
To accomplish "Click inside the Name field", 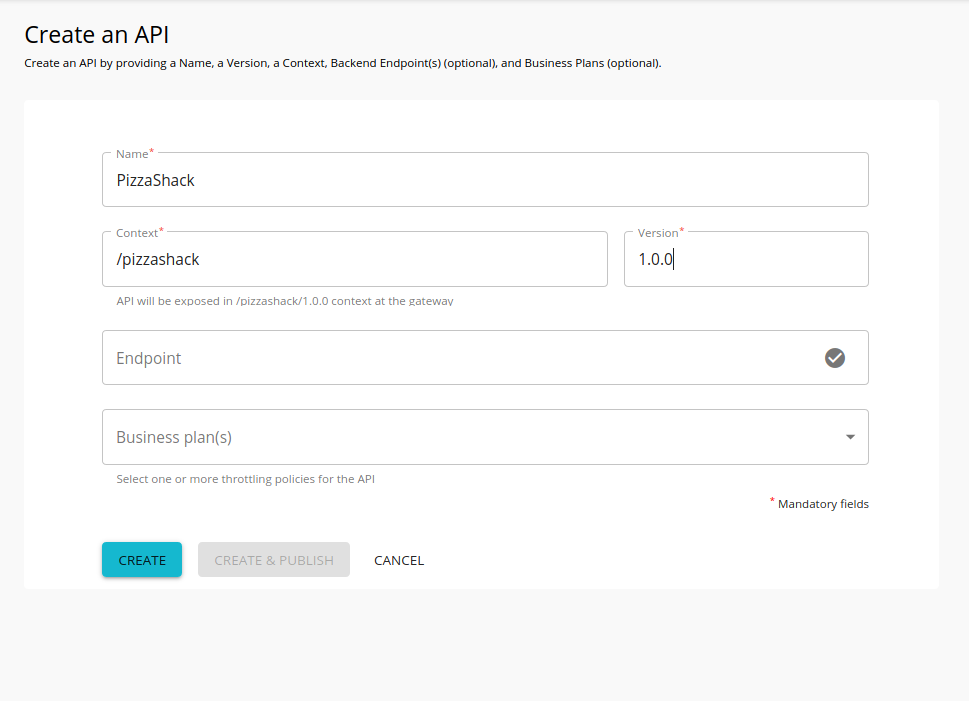I will coord(400,180).
